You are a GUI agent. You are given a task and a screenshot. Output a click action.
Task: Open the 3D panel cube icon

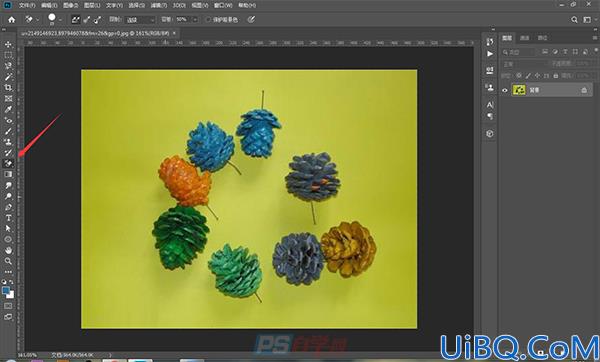(x=490, y=134)
